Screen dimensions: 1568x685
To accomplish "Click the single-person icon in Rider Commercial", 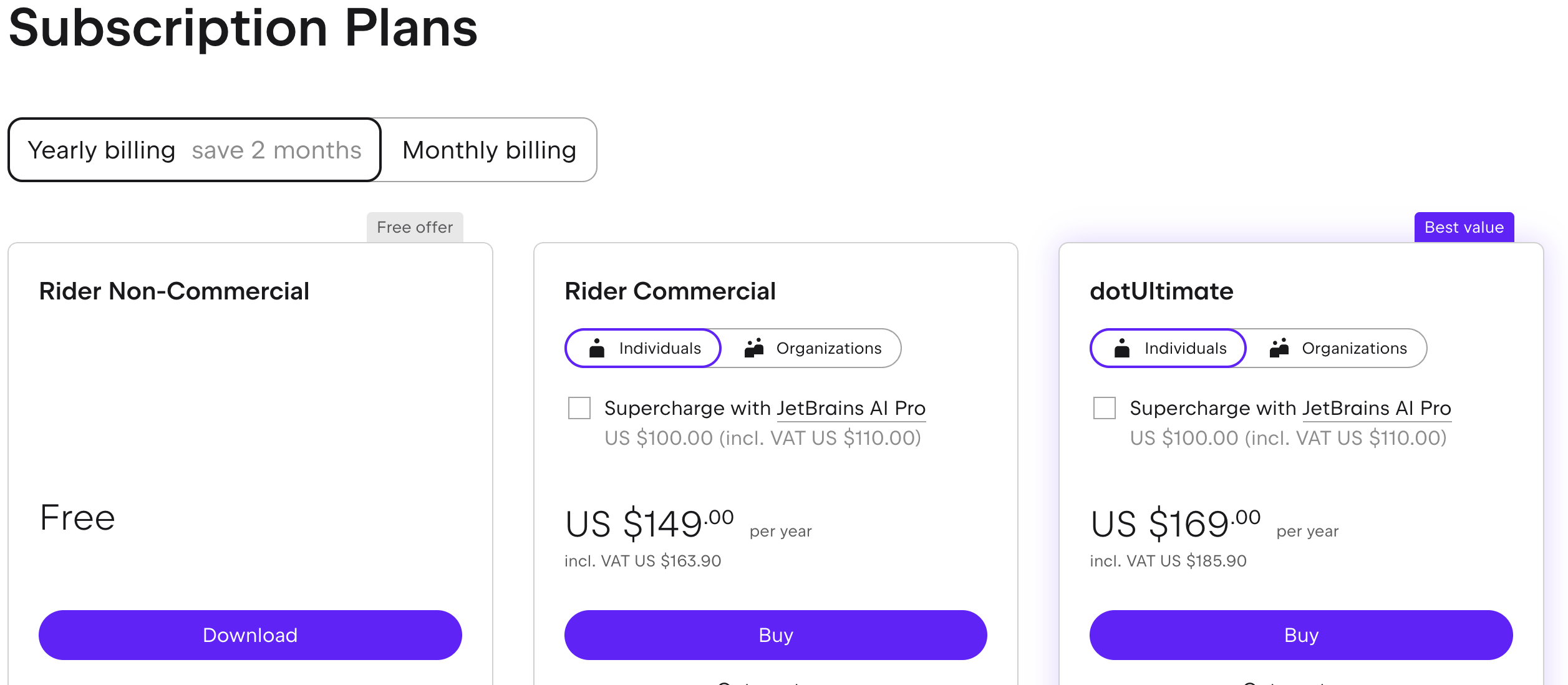I will [x=597, y=348].
